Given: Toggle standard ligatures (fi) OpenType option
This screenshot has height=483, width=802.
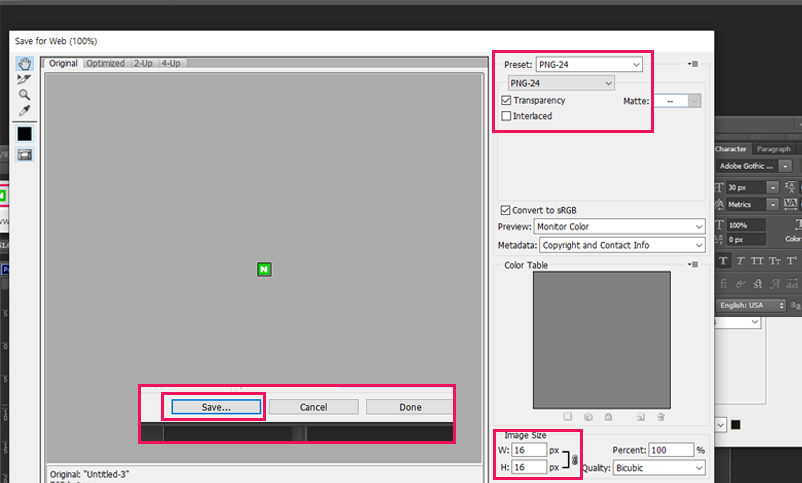Looking at the screenshot, I should tap(723, 283).
